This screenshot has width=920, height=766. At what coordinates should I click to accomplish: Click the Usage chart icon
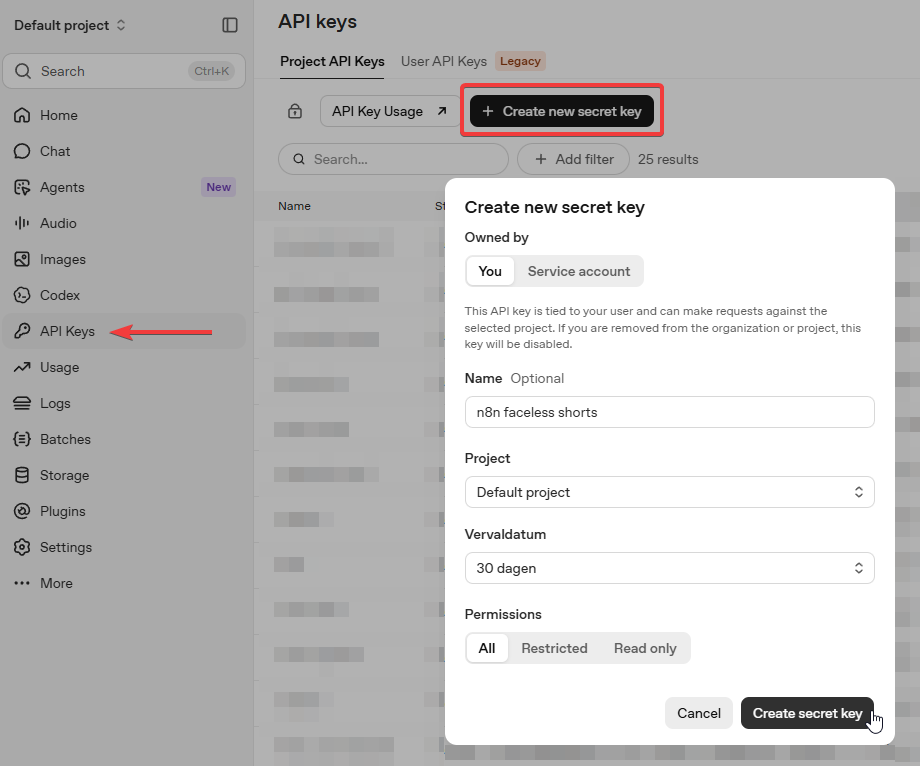click(22, 367)
